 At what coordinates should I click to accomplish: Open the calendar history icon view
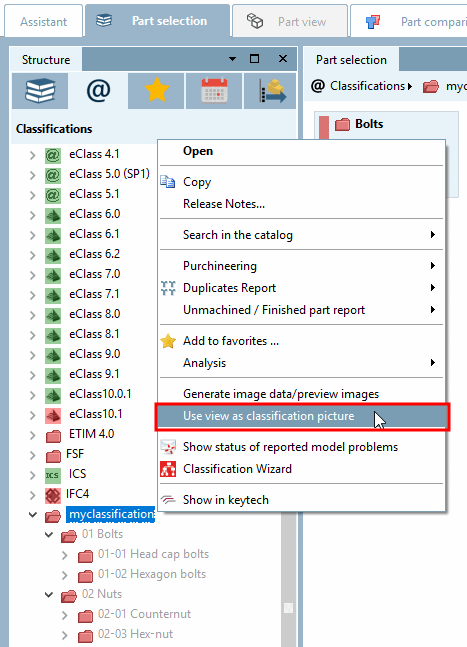click(x=214, y=91)
